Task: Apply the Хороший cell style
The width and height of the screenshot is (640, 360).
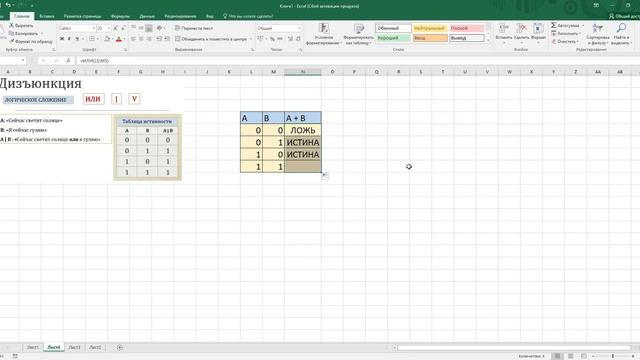Action: tap(393, 38)
